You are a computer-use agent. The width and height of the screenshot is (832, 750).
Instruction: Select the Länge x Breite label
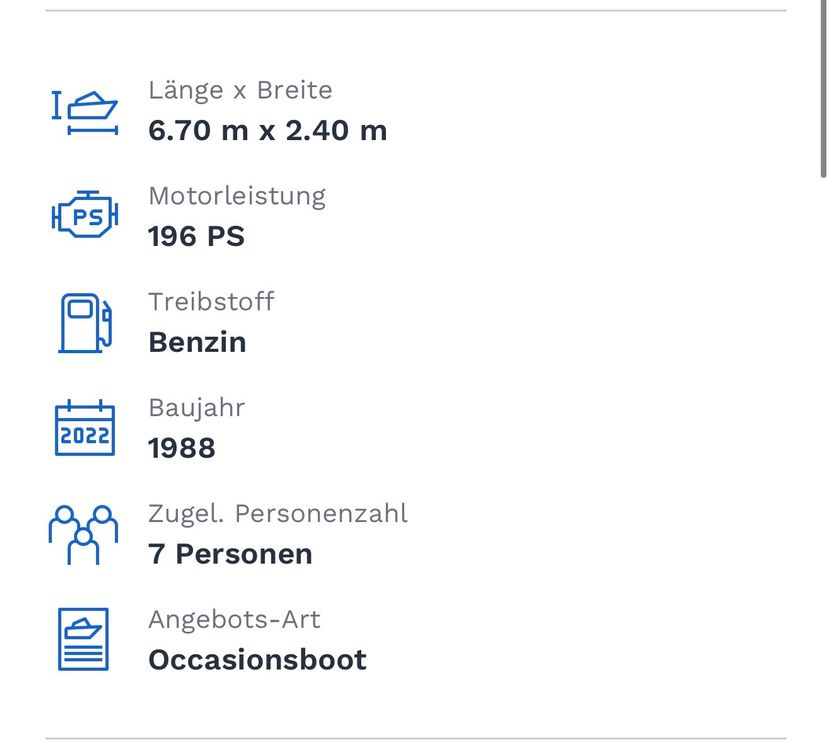[240, 91]
